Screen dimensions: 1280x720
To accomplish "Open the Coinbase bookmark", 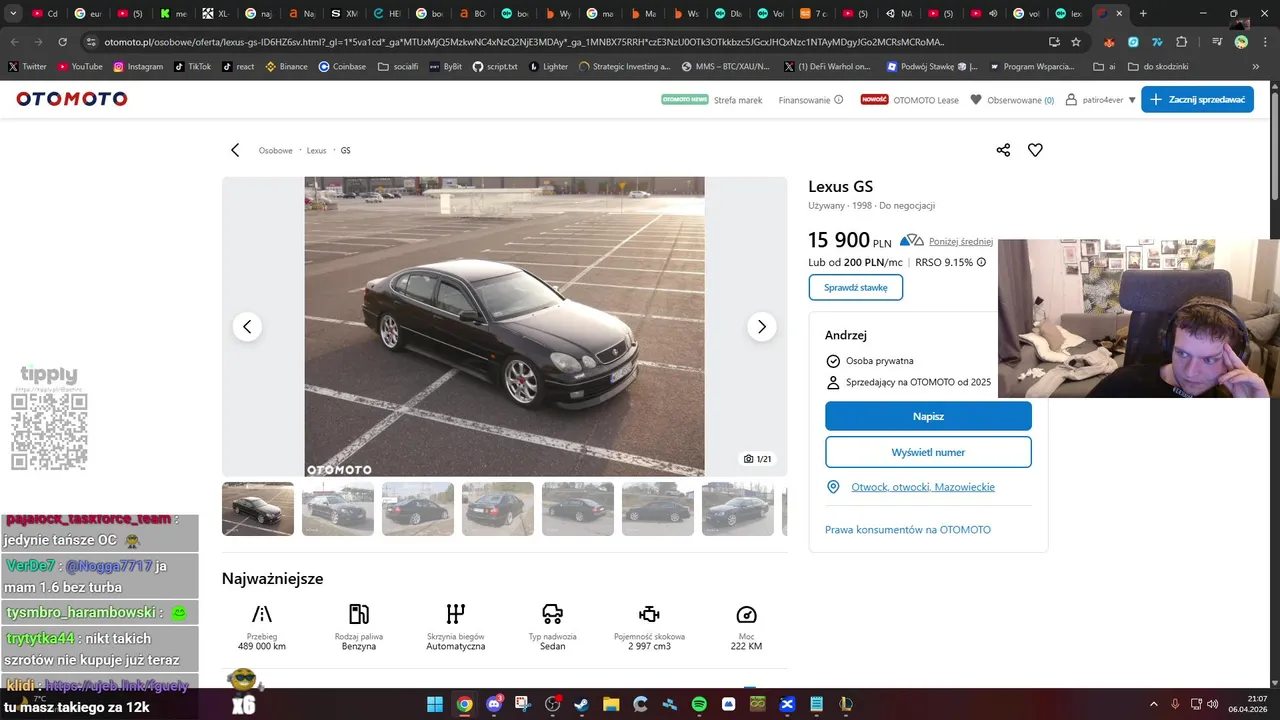I will click(x=342, y=66).
